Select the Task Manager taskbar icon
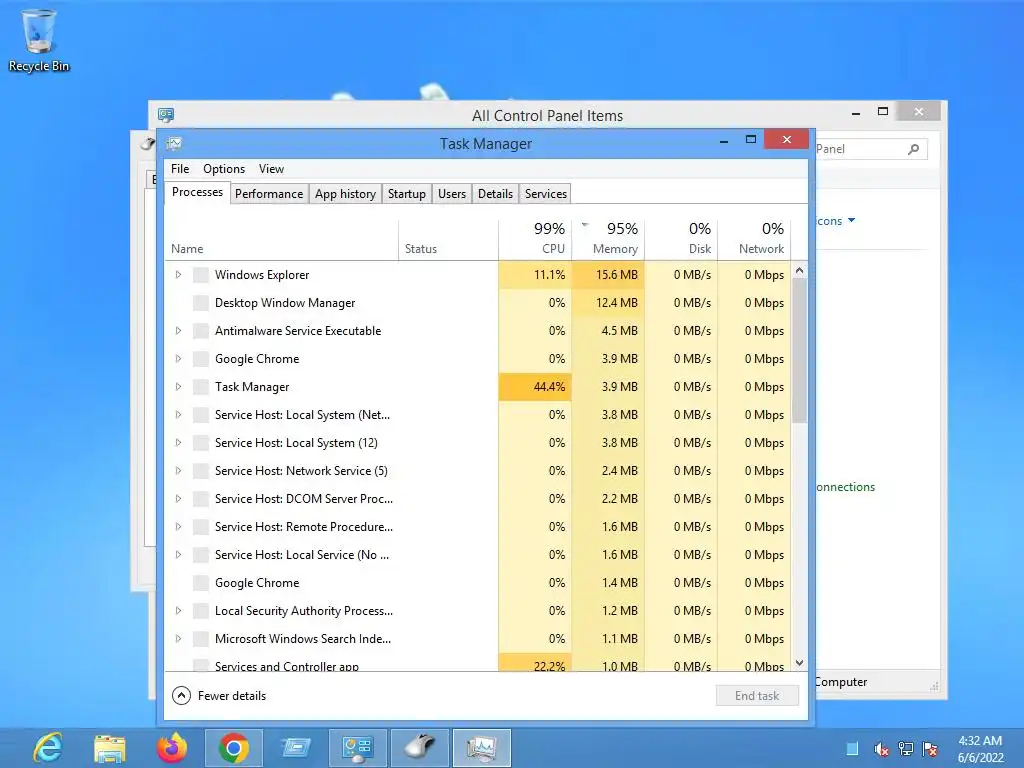This screenshot has height=768, width=1024. pyautogui.click(x=481, y=748)
